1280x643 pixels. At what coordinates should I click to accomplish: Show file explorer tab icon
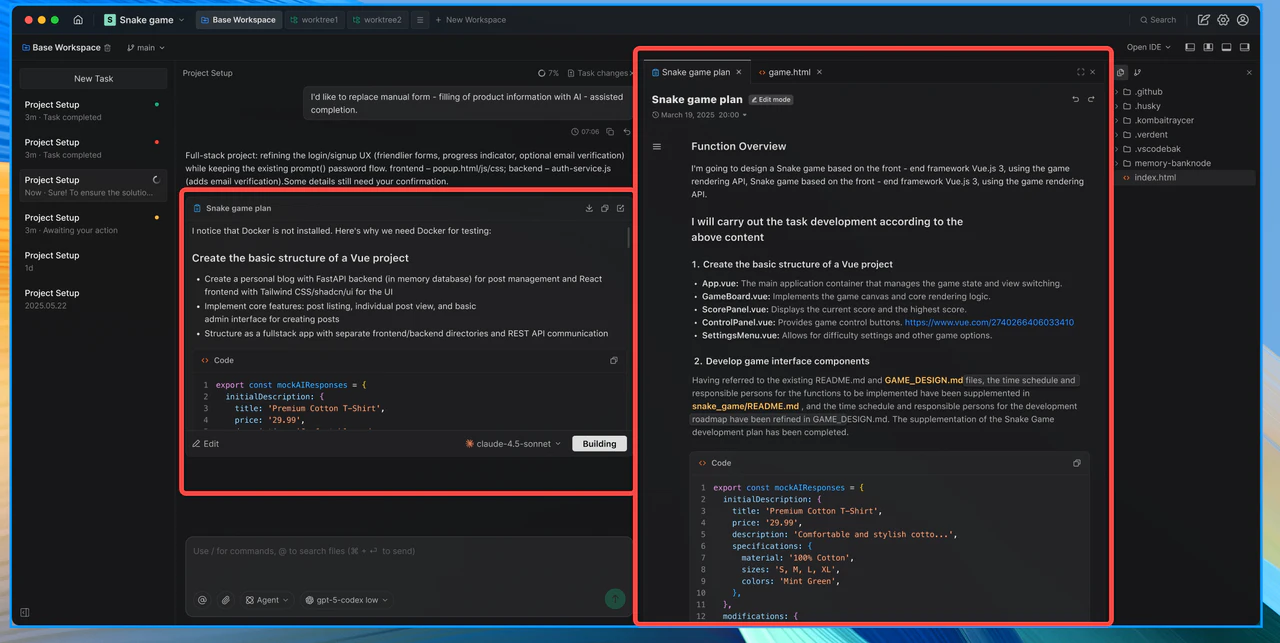point(1121,72)
